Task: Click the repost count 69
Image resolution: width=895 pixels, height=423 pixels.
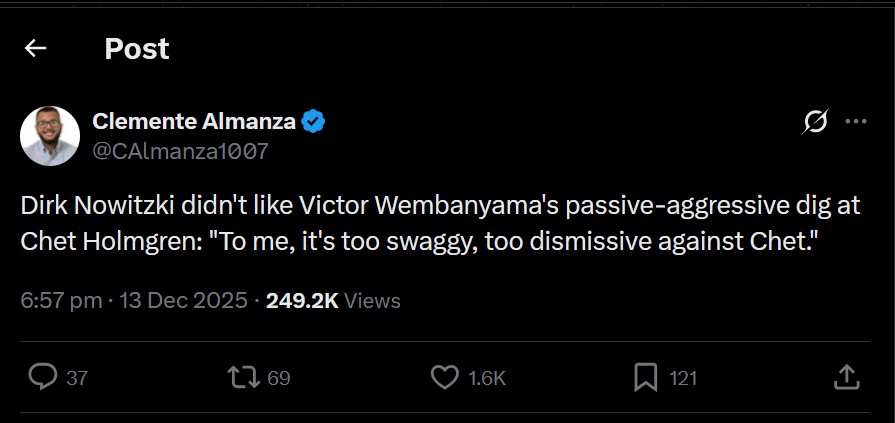Action: (x=279, y=378)
